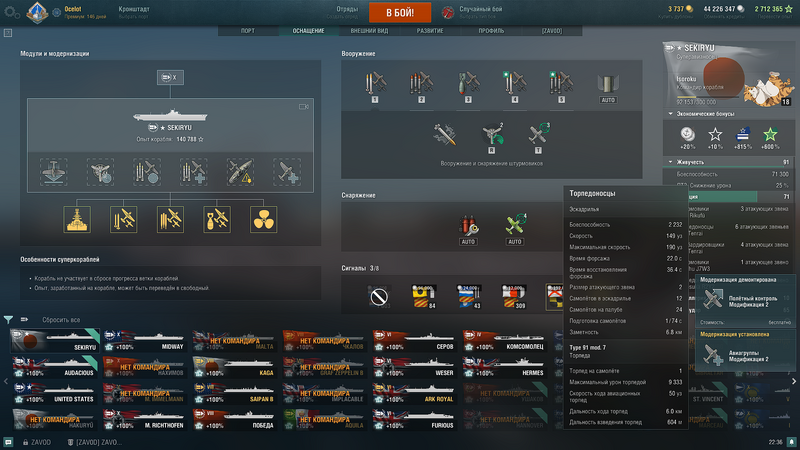Select squadron 2 torpedo bombers icon

(x=421, y=85)
